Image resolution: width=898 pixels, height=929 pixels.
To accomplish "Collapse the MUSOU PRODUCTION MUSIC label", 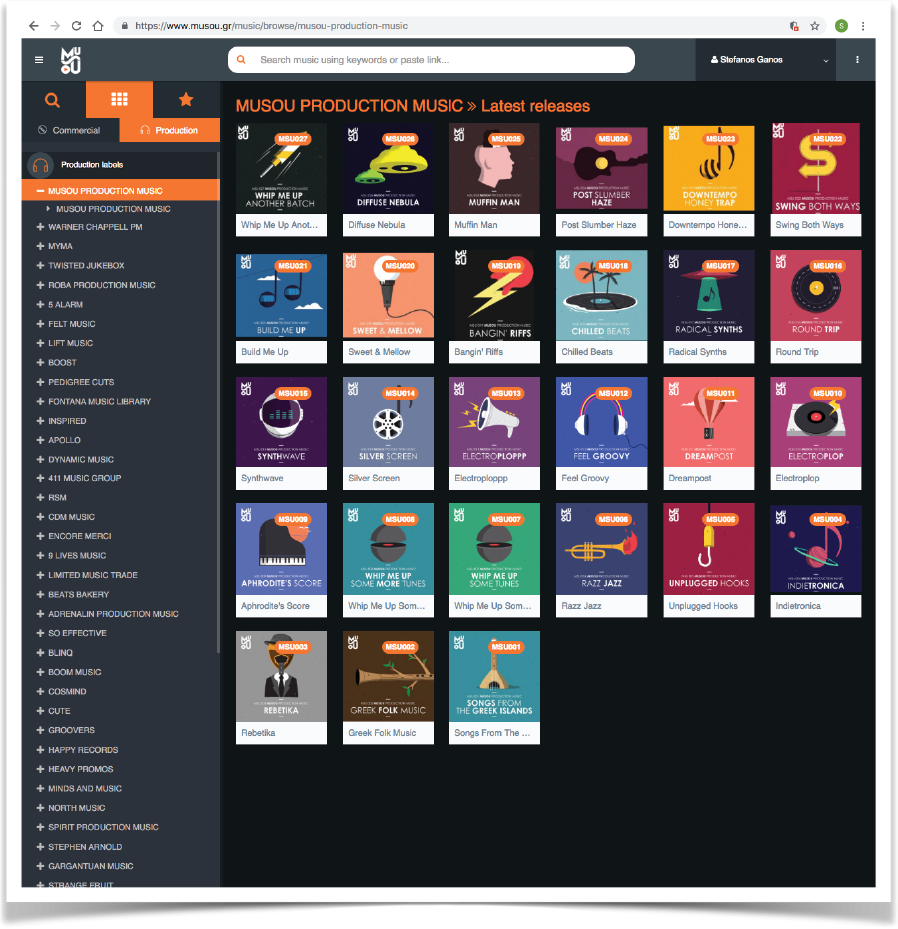I will pos(40,191).
